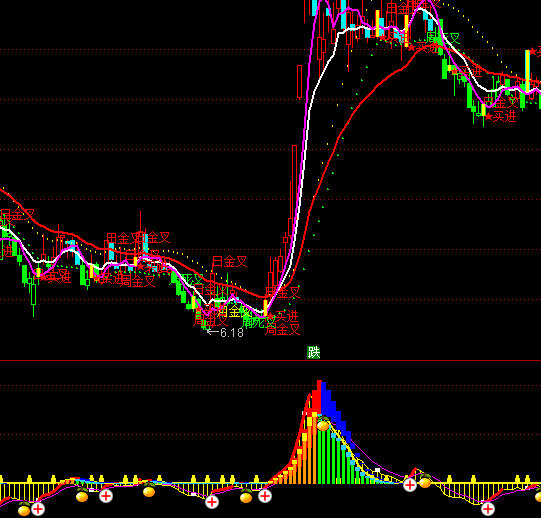Click the tall yellow-cyan candle at the far right

pos(528,72)
